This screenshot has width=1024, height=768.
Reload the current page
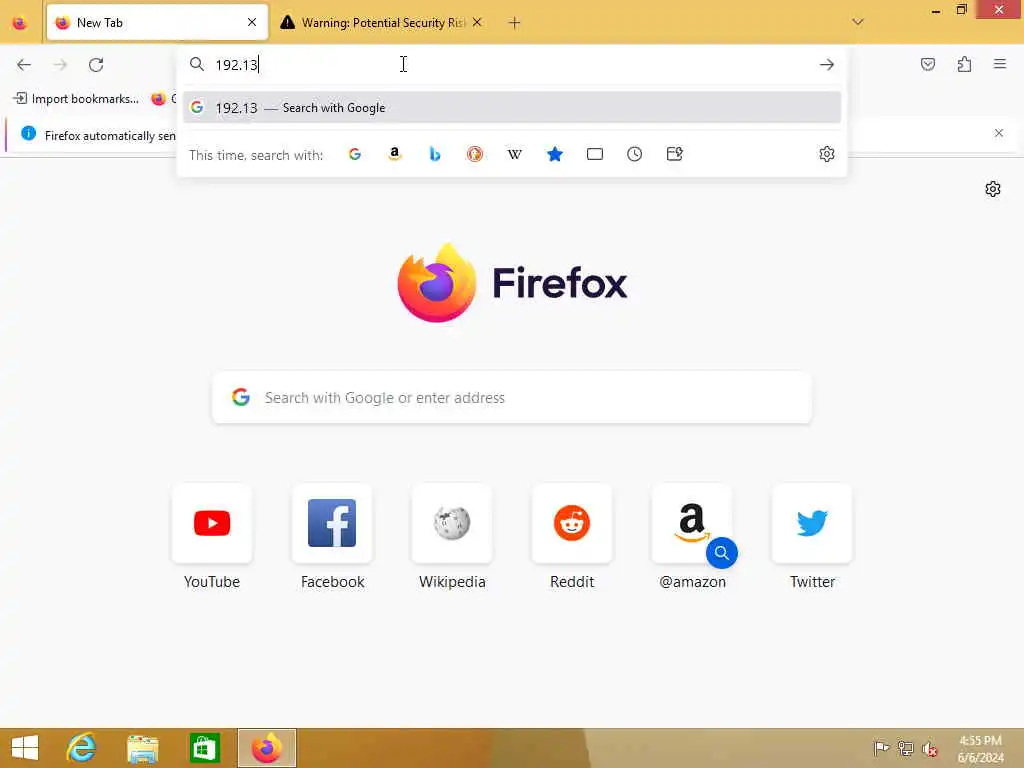click(x=96, y=65)
